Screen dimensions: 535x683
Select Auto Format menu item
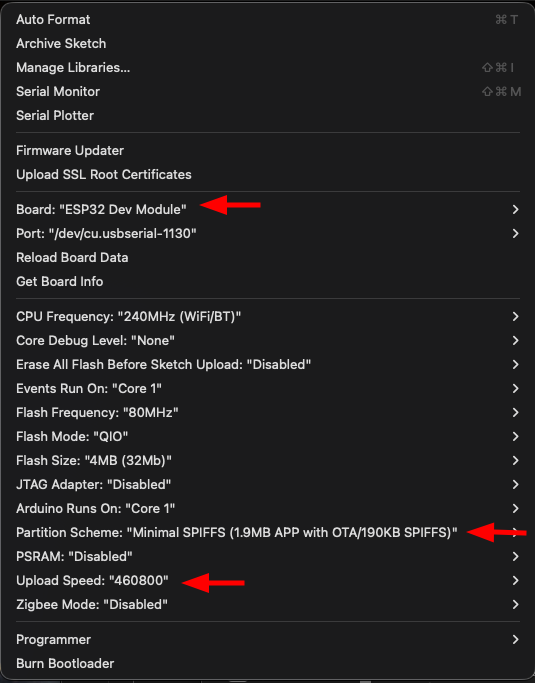[268, 20]
